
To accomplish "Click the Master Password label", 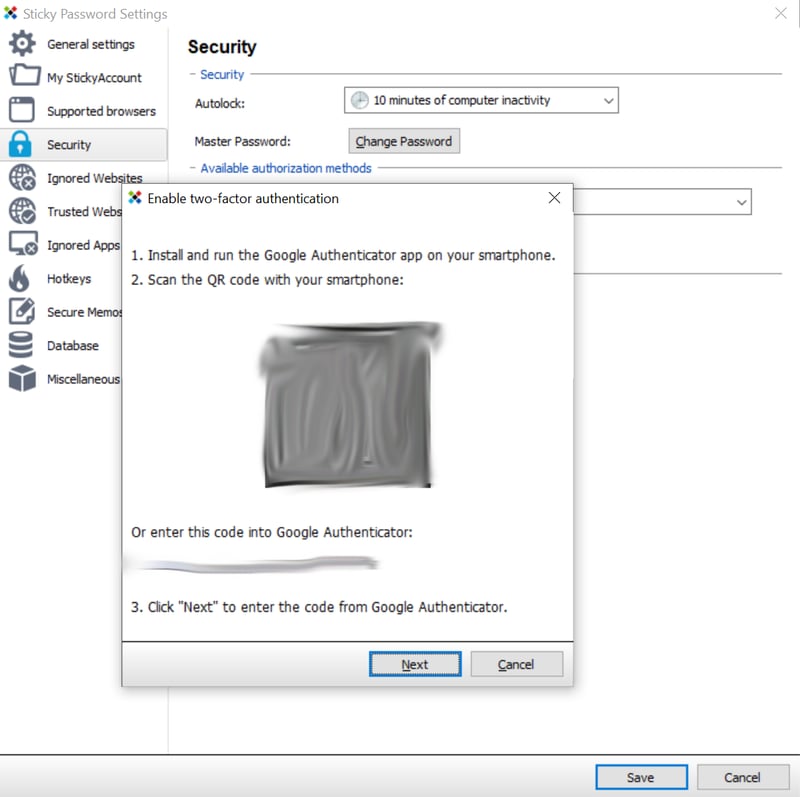I will coord(242,141).
